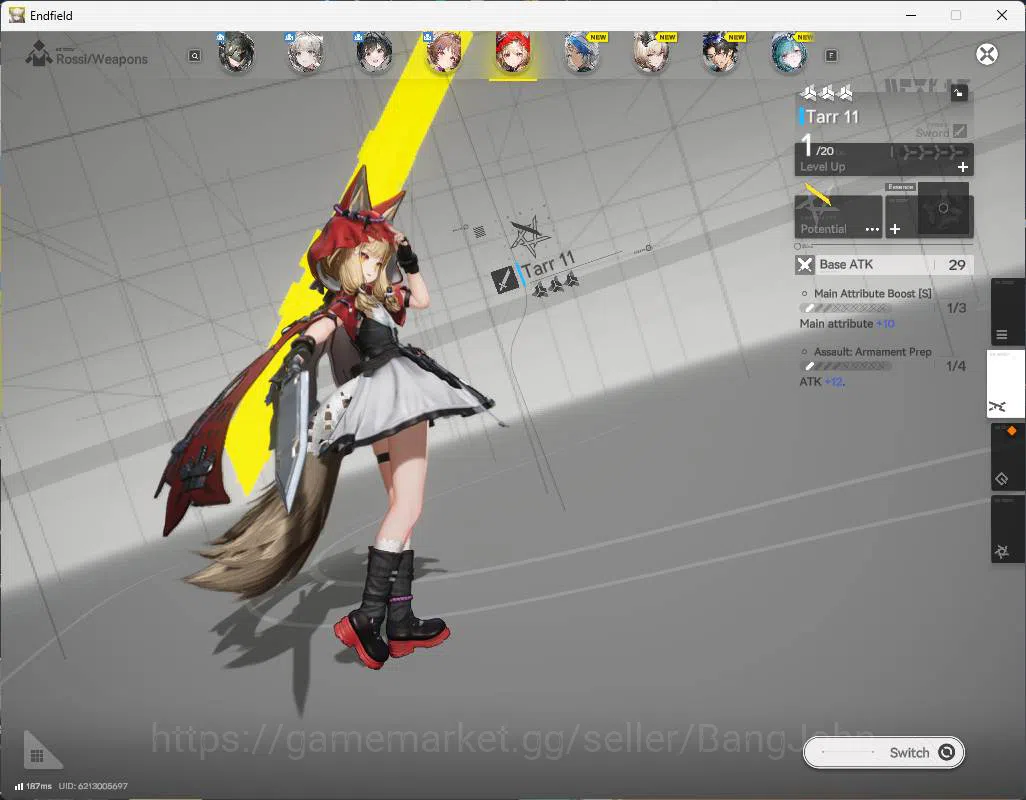The height and width of the screenshot is (800, 1026).
Task: Click the network latency indicator 187ms
Action: [x=33, y=786]
